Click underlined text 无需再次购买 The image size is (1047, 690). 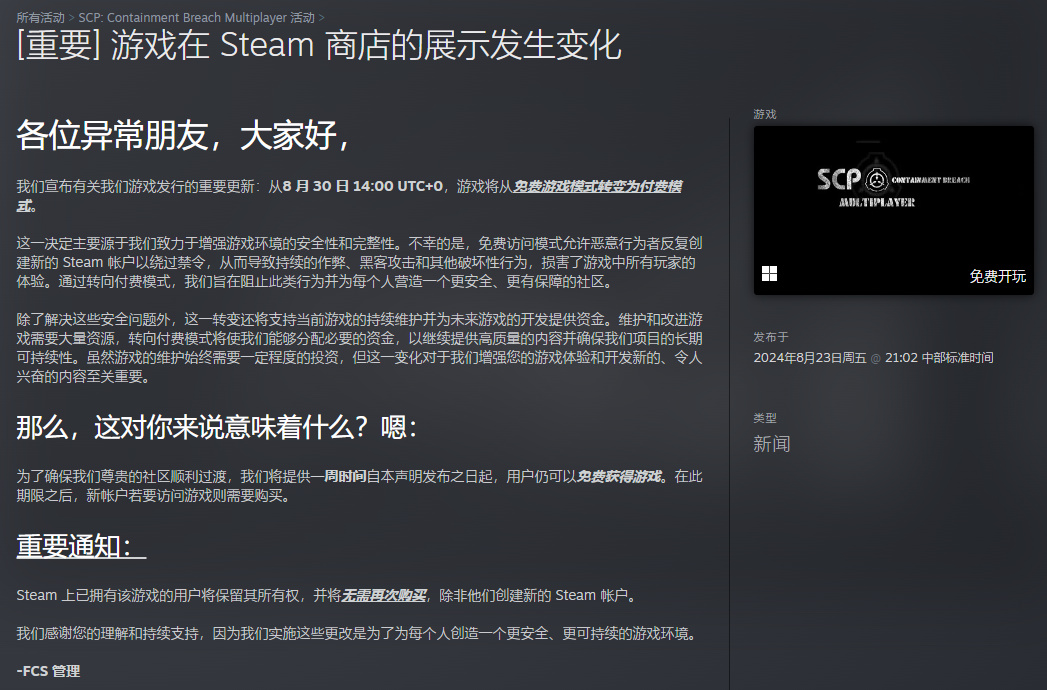(383, 595)
